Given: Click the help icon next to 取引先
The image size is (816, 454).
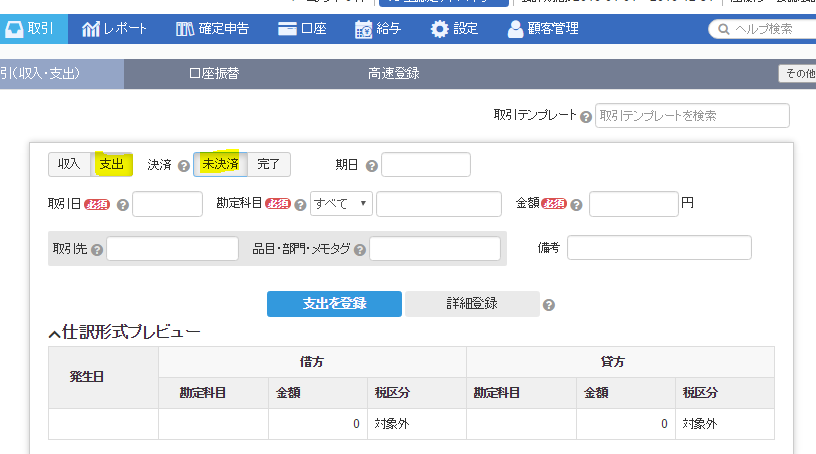Looking at the screenshot, I should click(97, 249).
